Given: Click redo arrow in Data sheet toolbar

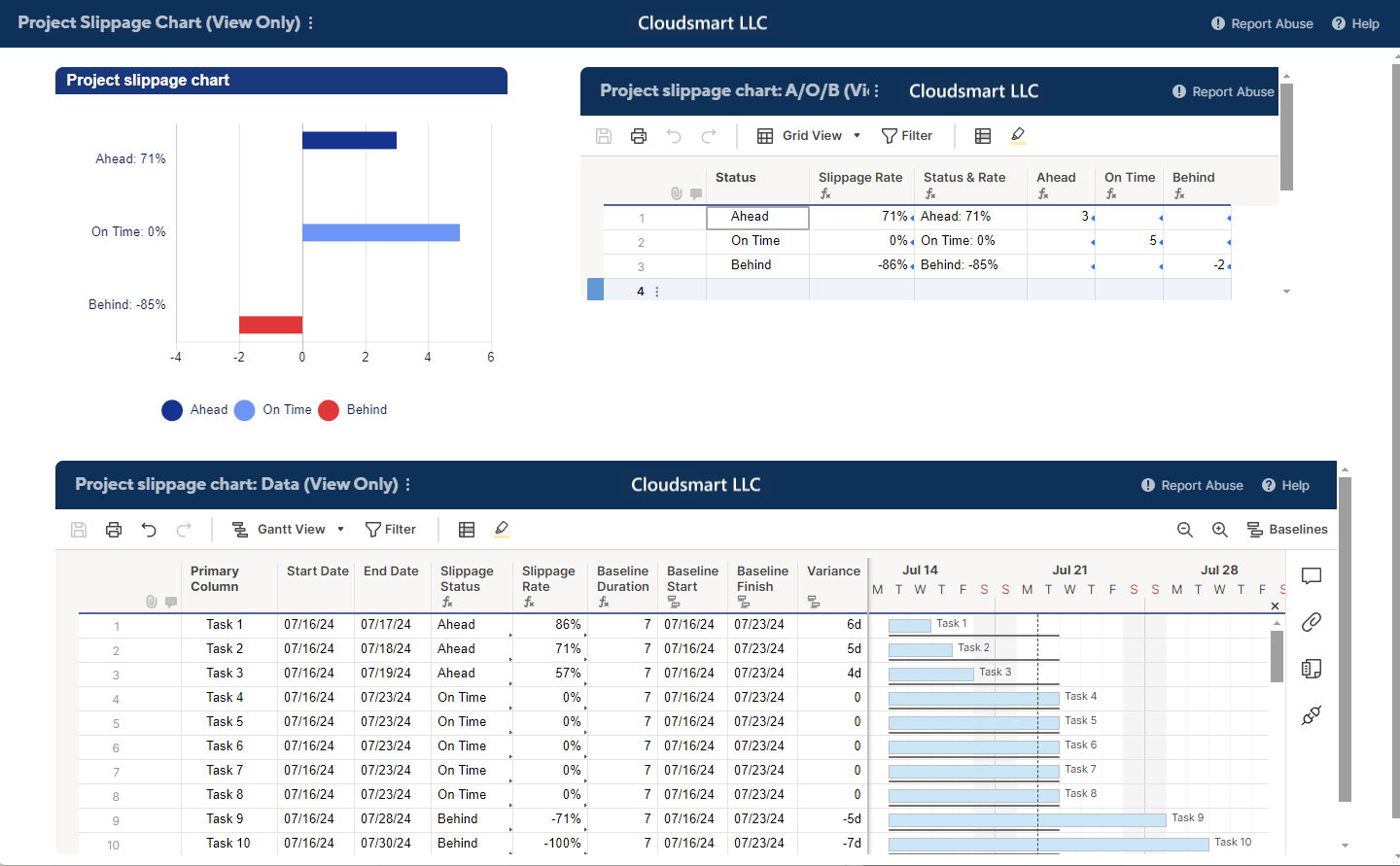Looking at the screenshot, I should 184,530.
